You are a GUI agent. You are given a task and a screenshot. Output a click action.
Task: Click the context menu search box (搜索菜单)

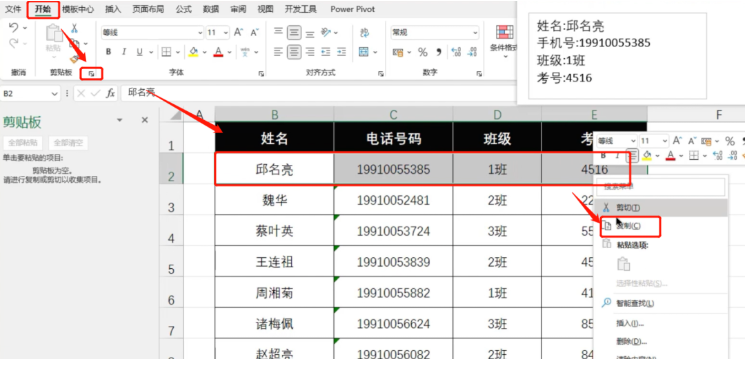pyautogui.click(x=661, y=186)
